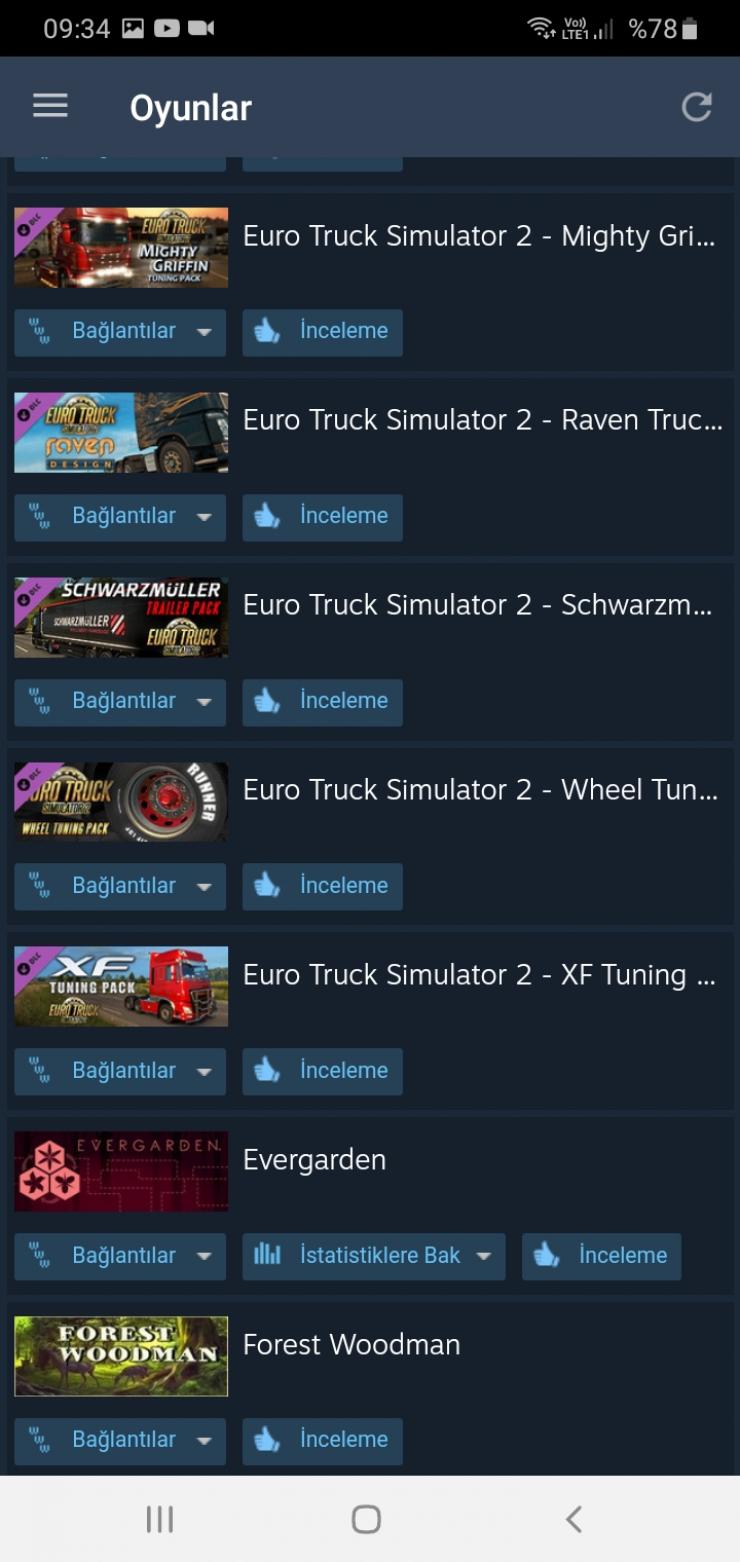Click İnceleme button for Forest Woodman
The height and width of the screenshot is (1562, 740).
click(x=322, y=1440)
